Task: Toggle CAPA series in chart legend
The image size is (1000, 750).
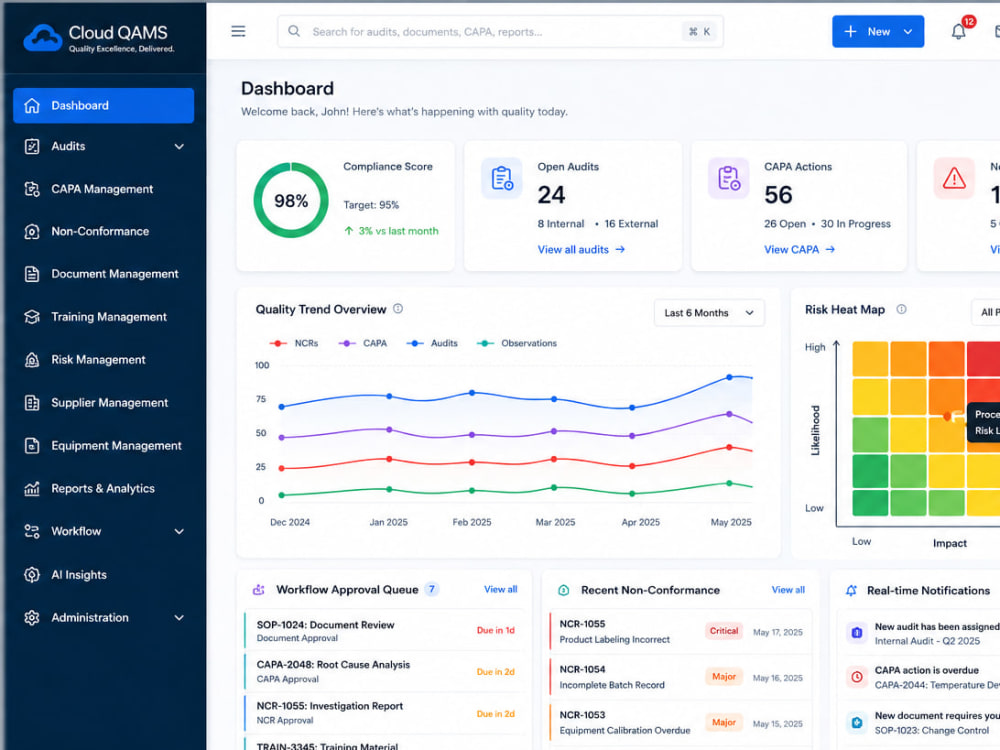Action: (x=362, y=343)
